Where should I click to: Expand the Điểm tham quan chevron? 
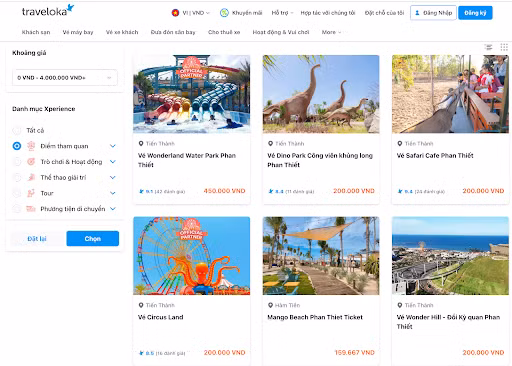point(113,146)
